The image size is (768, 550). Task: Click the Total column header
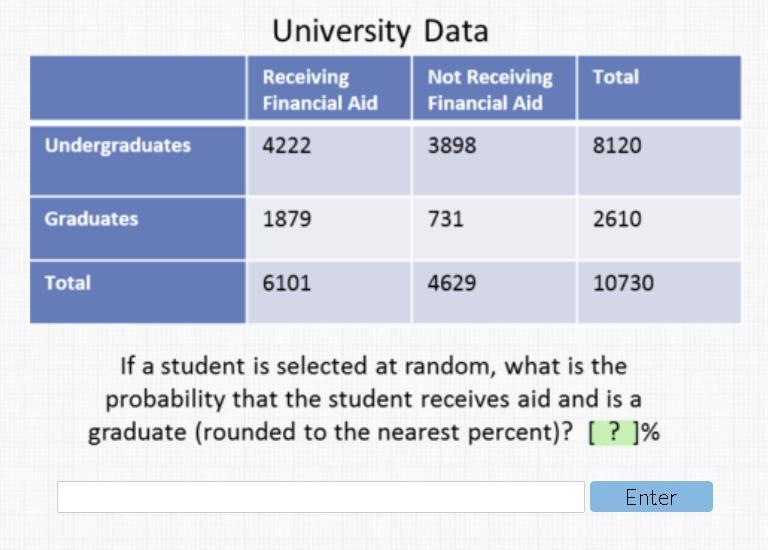(616, 77)
